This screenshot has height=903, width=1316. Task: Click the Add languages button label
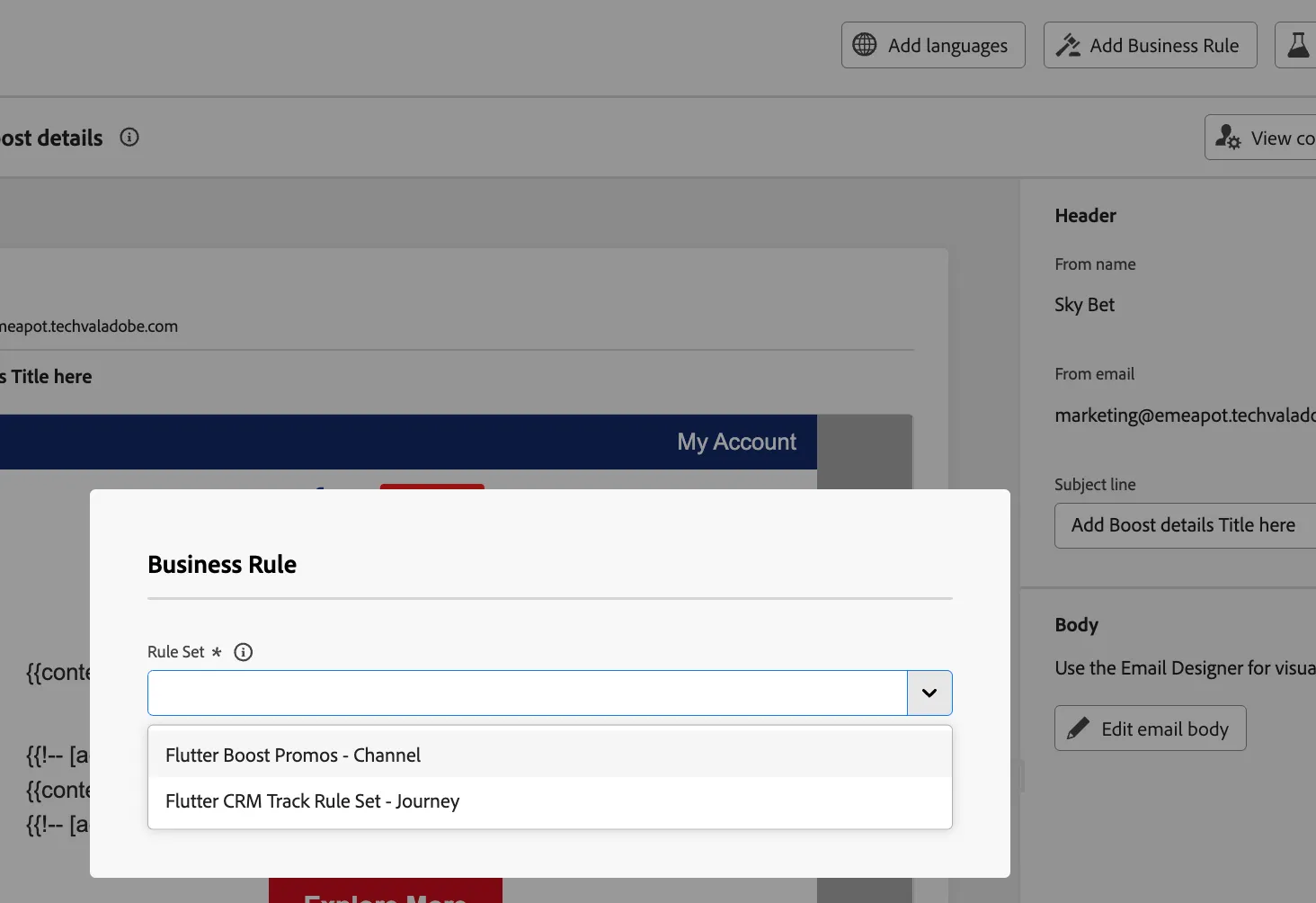coord(947,45)
